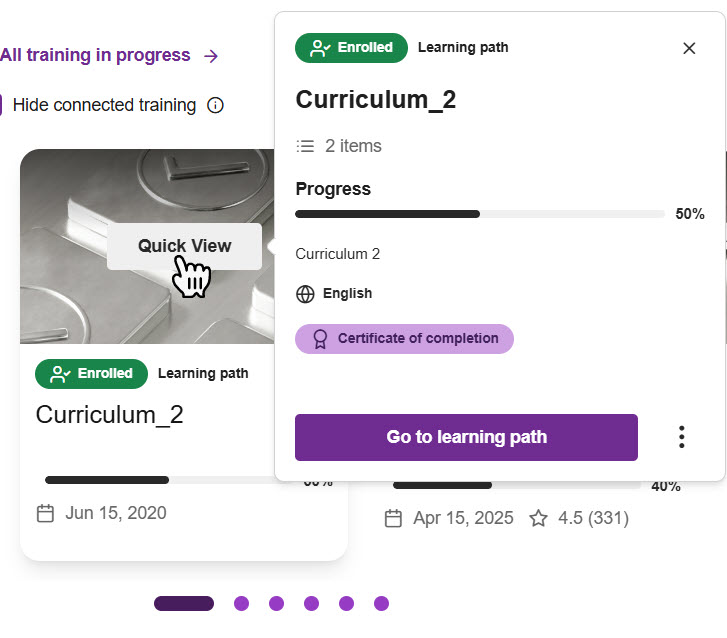
Task: Toggle the Hide connected training checkbox
Action: coord(1,105)
